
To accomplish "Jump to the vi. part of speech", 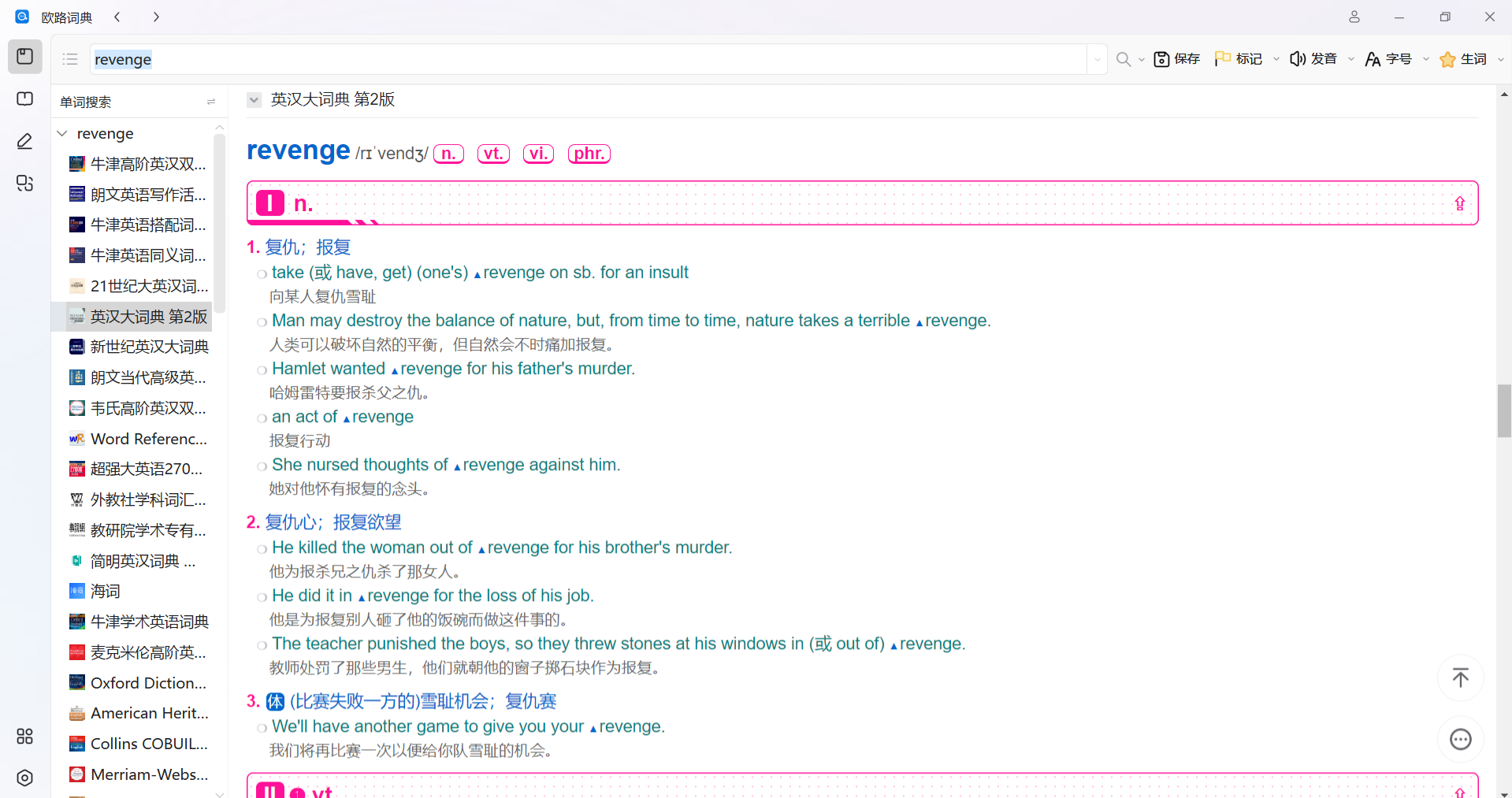I will click(538, 154).
